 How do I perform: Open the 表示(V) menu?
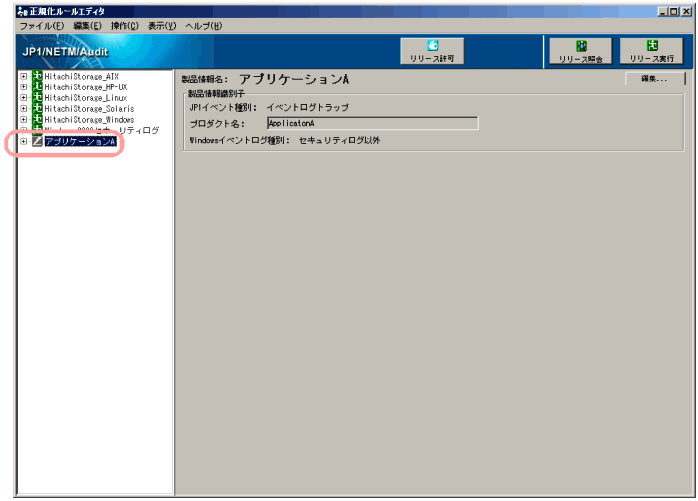[162, 26]
